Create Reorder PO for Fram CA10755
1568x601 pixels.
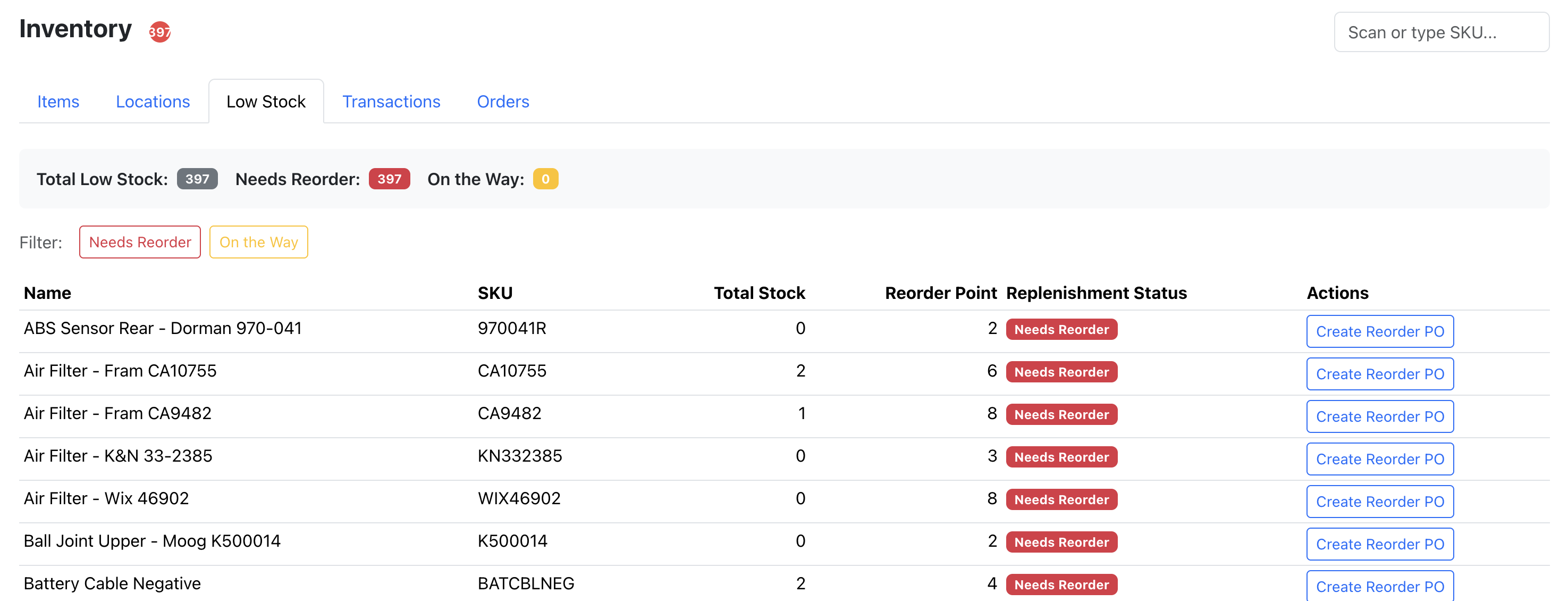point(1380,374)
